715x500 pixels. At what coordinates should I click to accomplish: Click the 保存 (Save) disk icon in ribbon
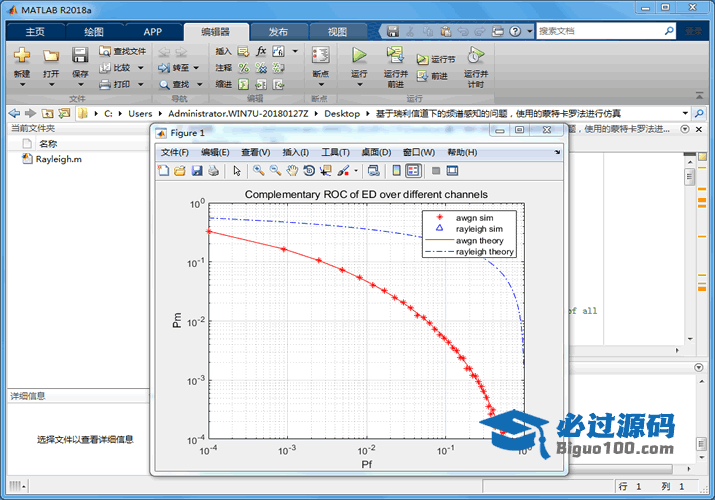click(80, 55)
